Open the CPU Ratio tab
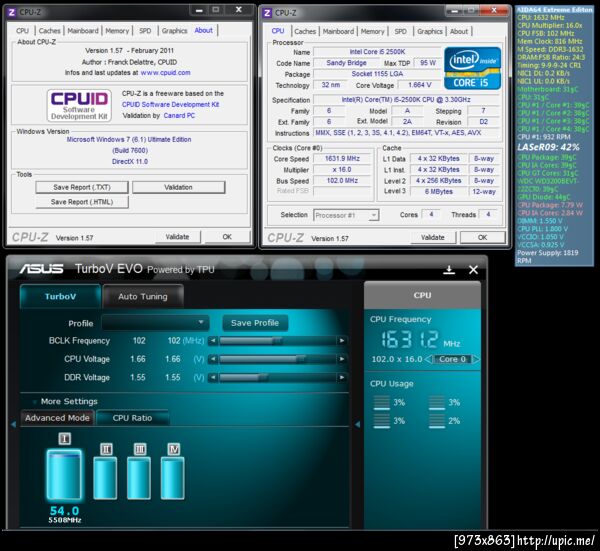Viewport: 600px width, 551px height. 132,418
